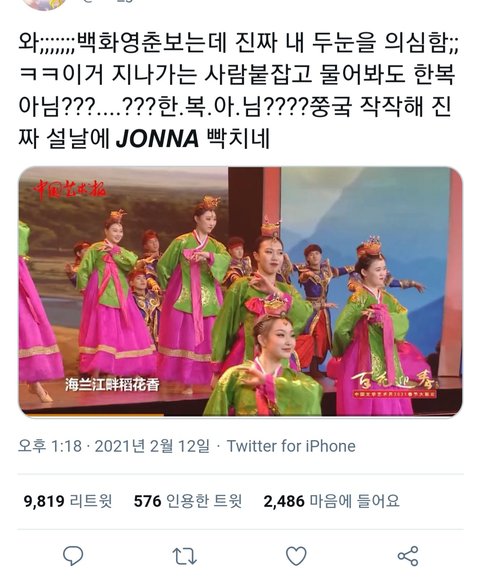Open the Twitter for iPhone source link
This screenshot has width=480, height=582.
click(x=291, y=446)
